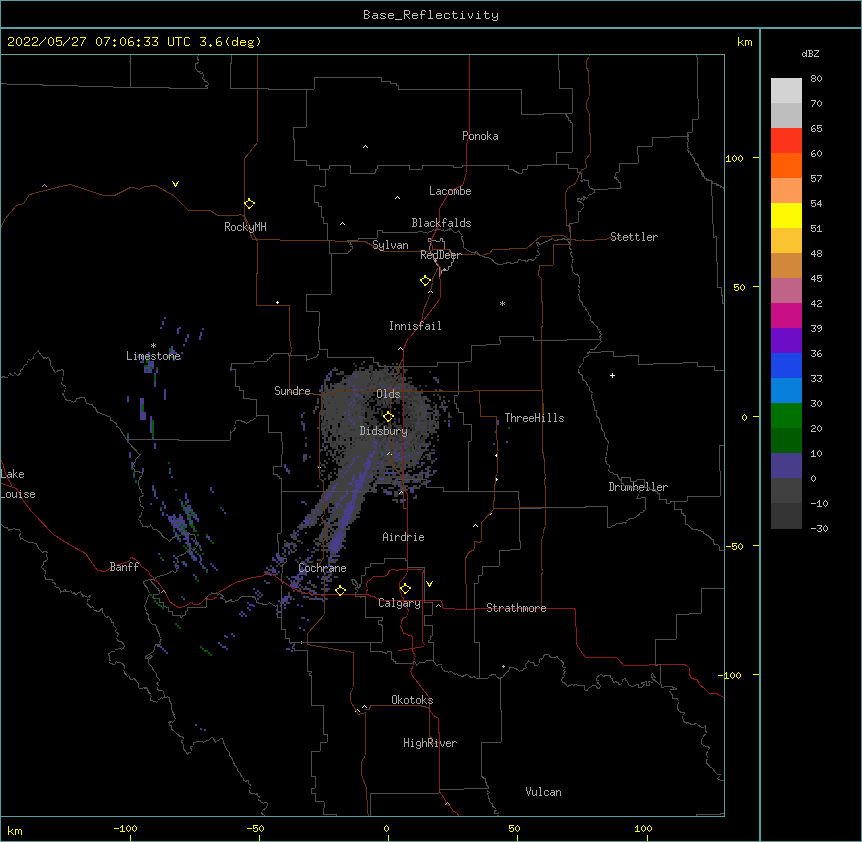Click the Vulcan label
This screenshot has height=842, width=862.
coord(543,792)
